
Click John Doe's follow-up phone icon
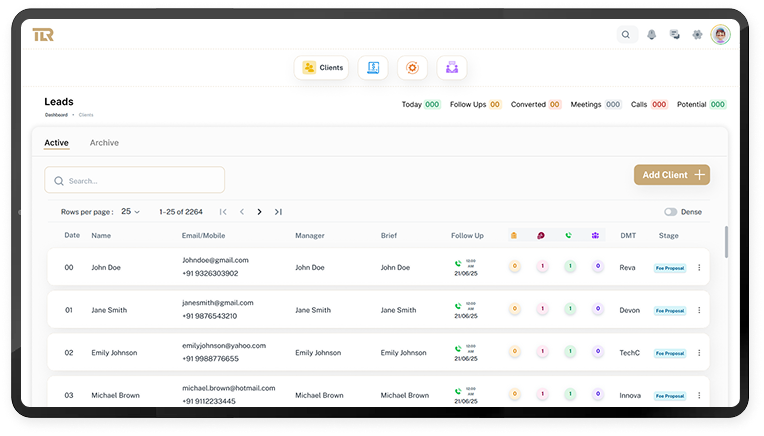coord(458,264)
